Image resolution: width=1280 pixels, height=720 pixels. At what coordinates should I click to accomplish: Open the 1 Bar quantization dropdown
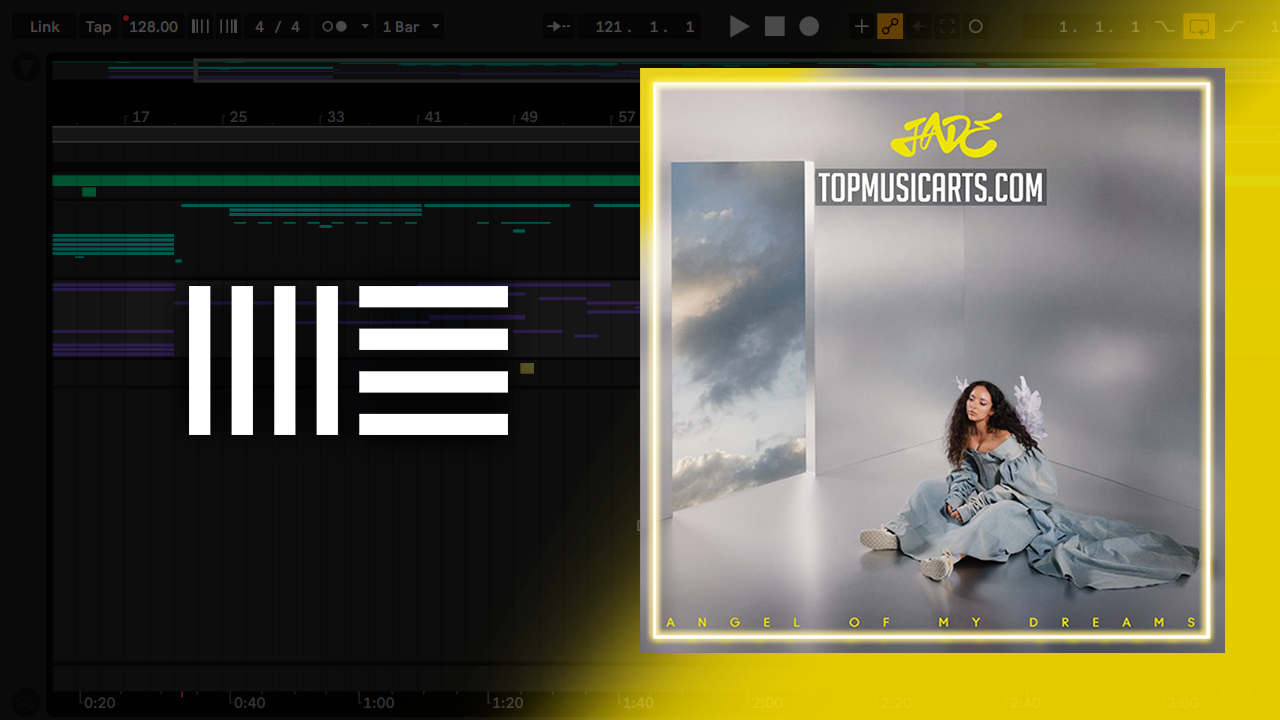(x=411, y=27)
